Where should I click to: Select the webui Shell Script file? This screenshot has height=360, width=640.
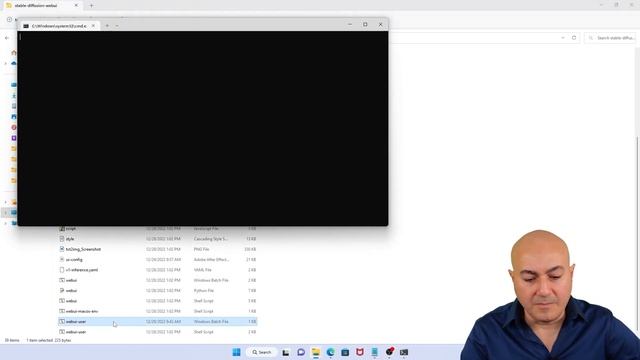[x=158, y=301]
